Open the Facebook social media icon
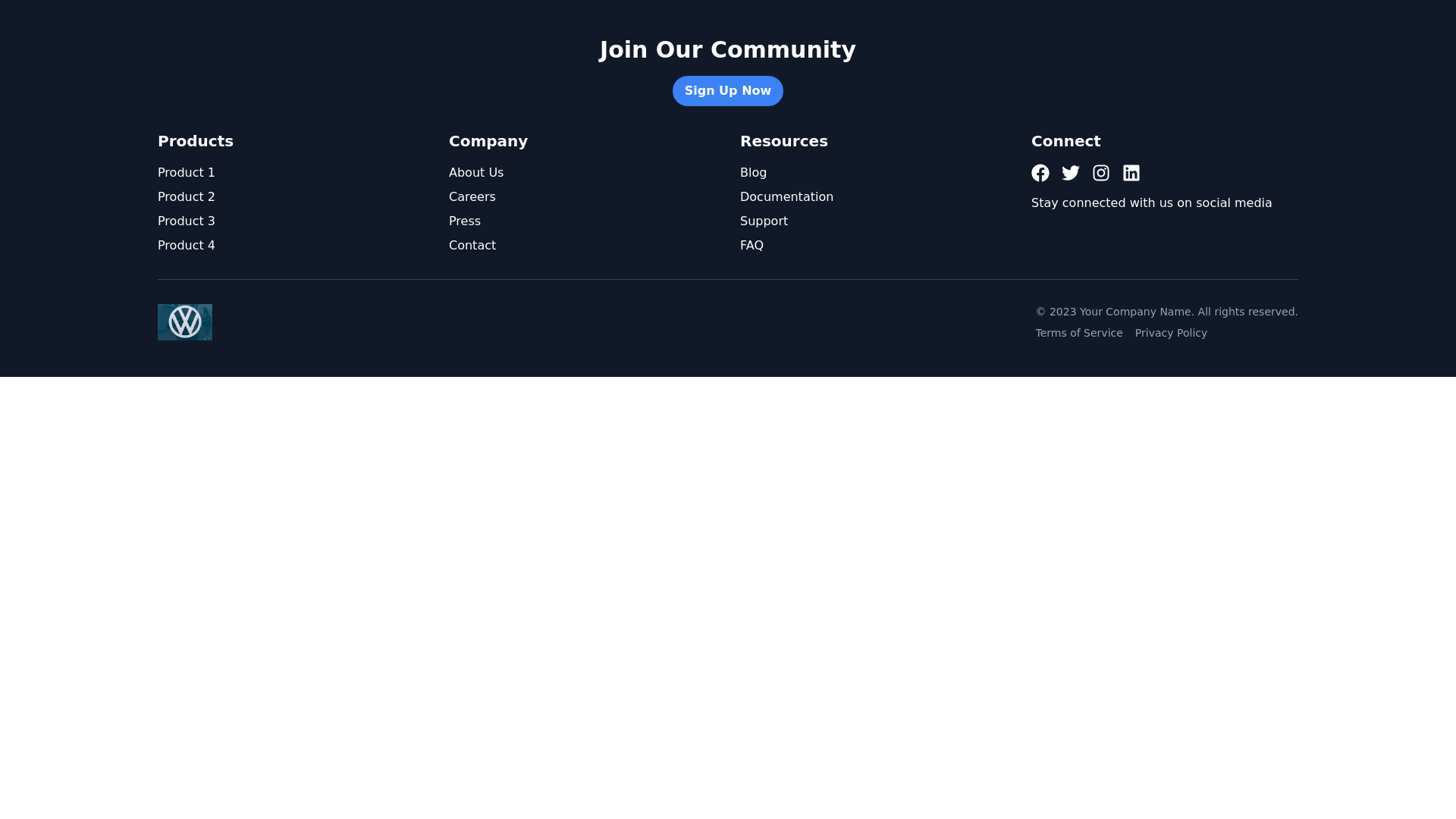 [x=1040, y=173]
